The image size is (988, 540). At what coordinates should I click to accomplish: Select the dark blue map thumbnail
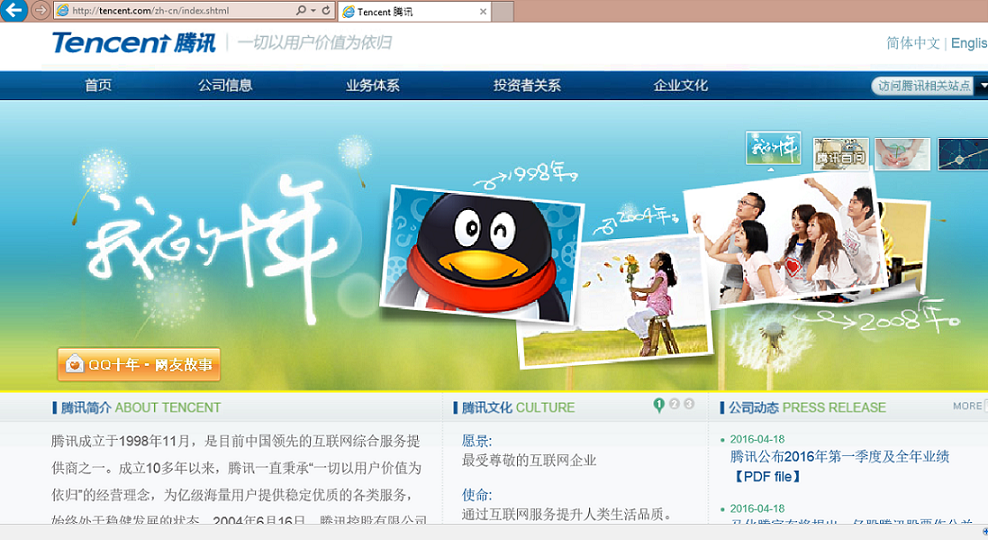[963, 154]
